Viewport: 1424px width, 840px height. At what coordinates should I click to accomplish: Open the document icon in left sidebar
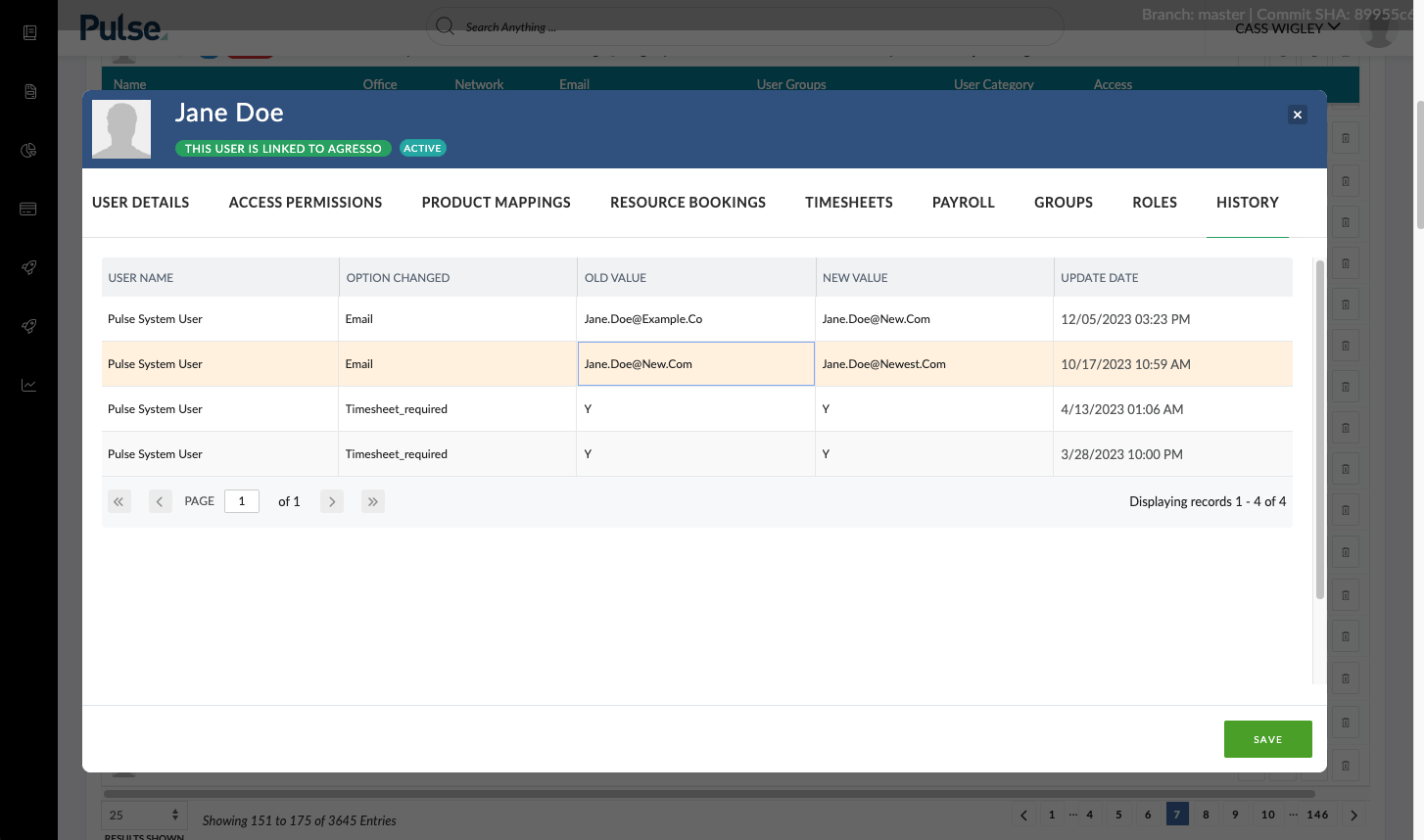click(x=30, y=91)
